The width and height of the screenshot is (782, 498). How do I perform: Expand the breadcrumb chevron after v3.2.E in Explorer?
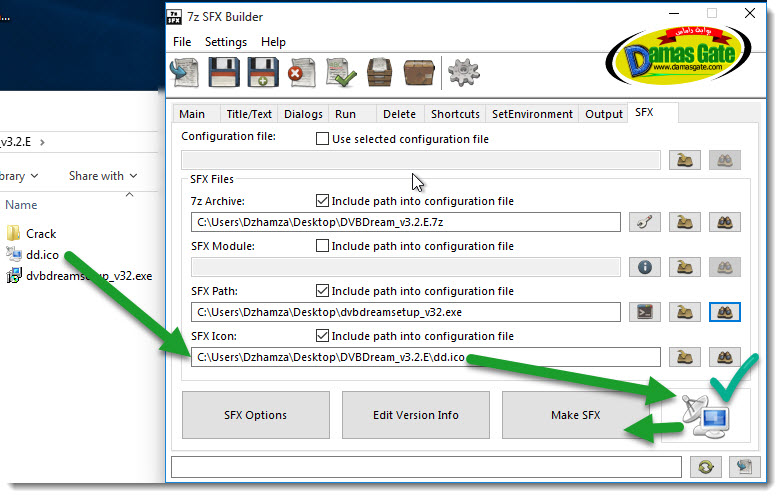tap(42, 143)
